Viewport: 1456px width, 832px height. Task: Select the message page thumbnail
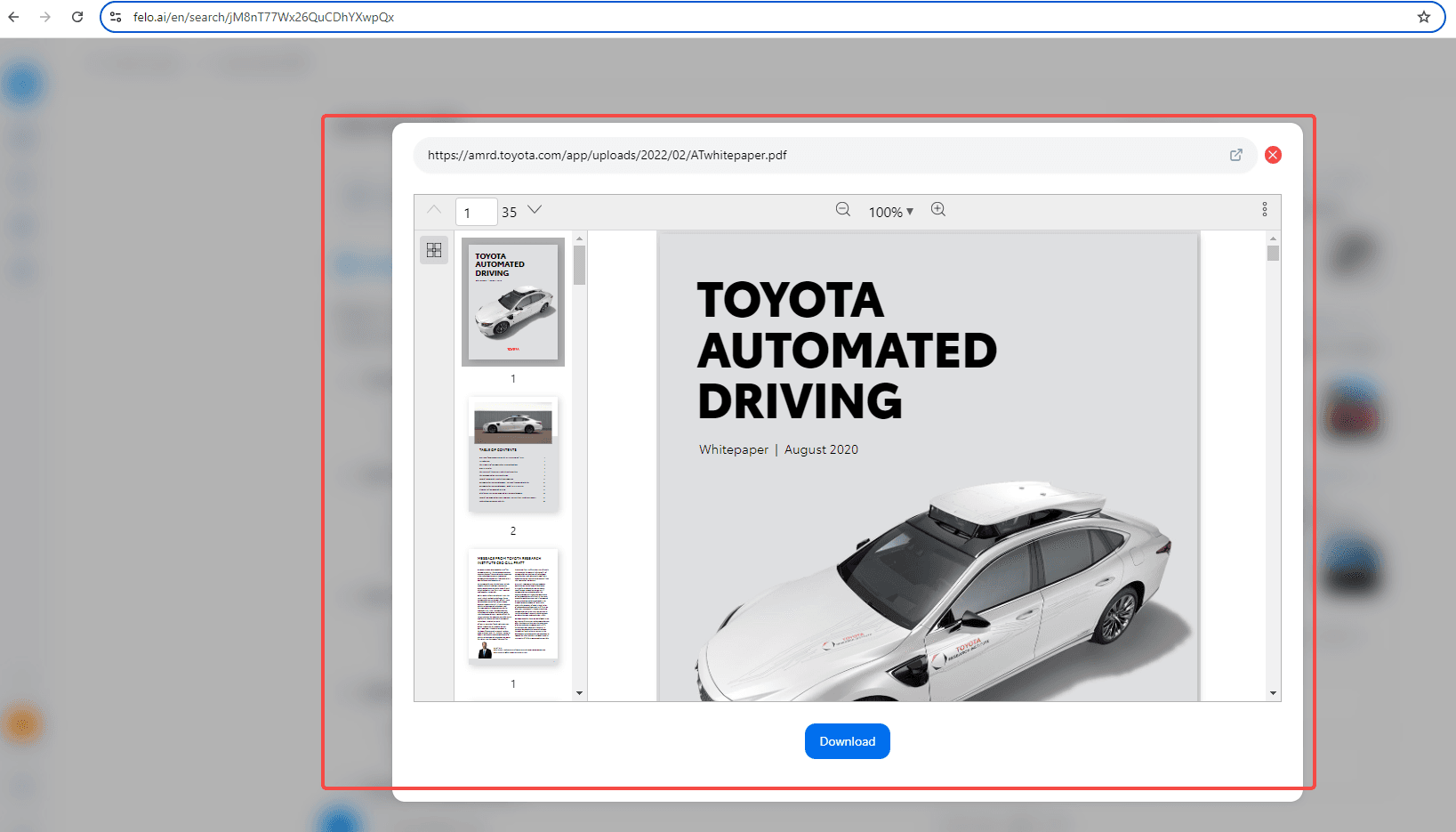(513, 605)
